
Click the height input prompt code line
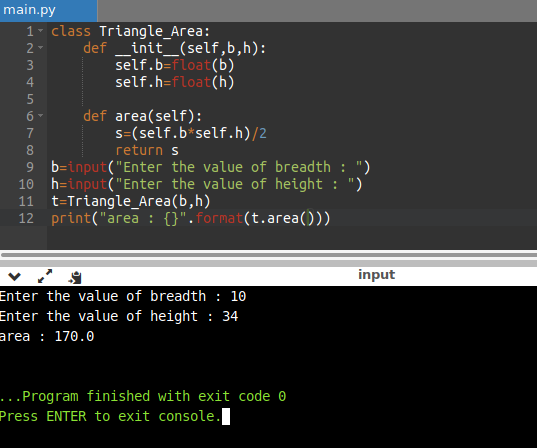point(207,184)
